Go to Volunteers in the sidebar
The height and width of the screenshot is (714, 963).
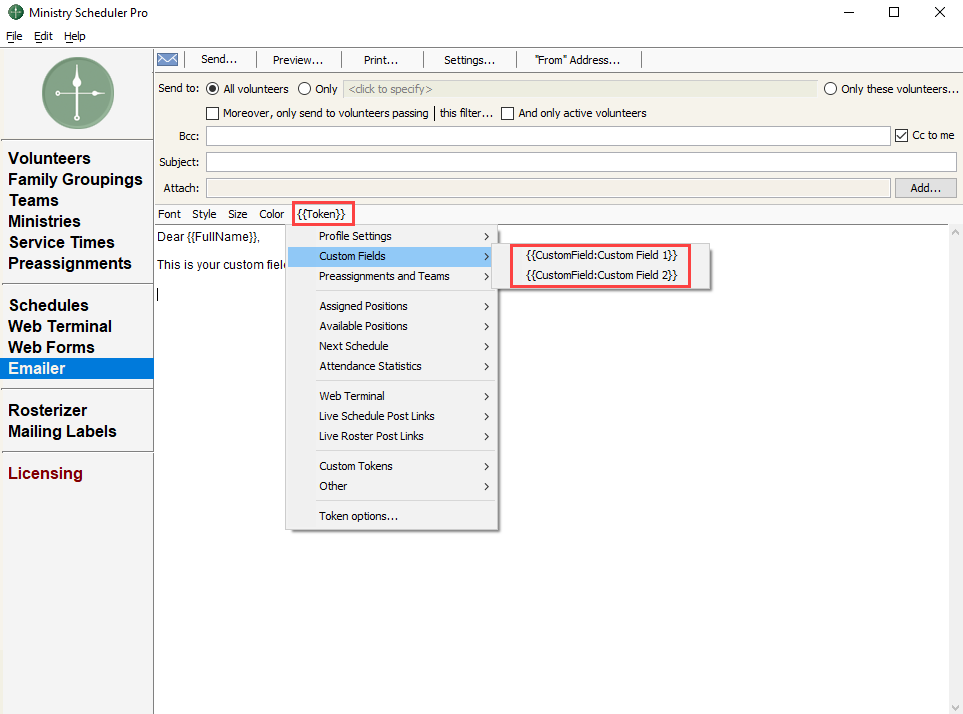[x=49, y=158]
